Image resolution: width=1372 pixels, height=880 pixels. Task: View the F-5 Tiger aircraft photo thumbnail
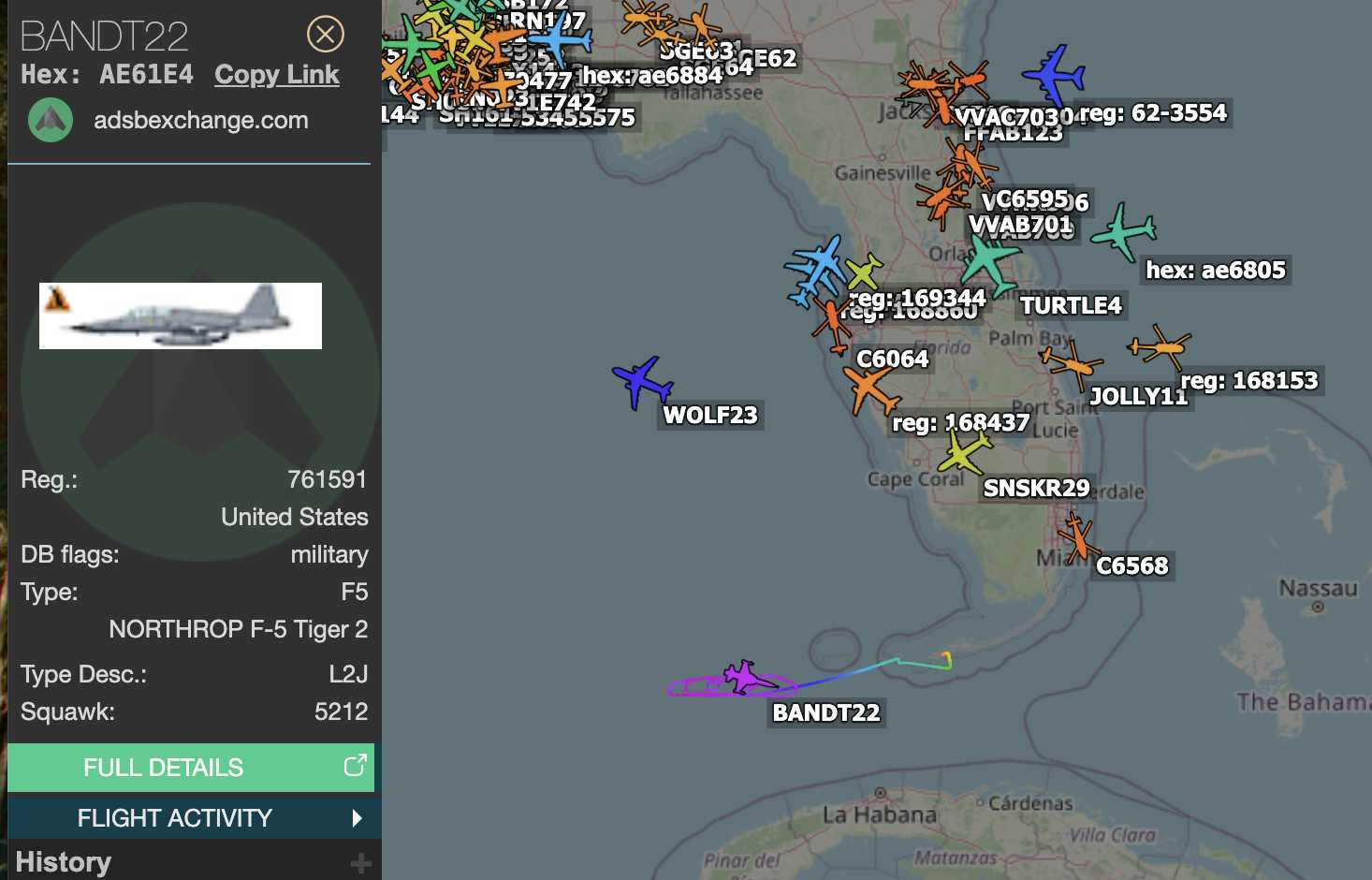[x=181, y=315]
